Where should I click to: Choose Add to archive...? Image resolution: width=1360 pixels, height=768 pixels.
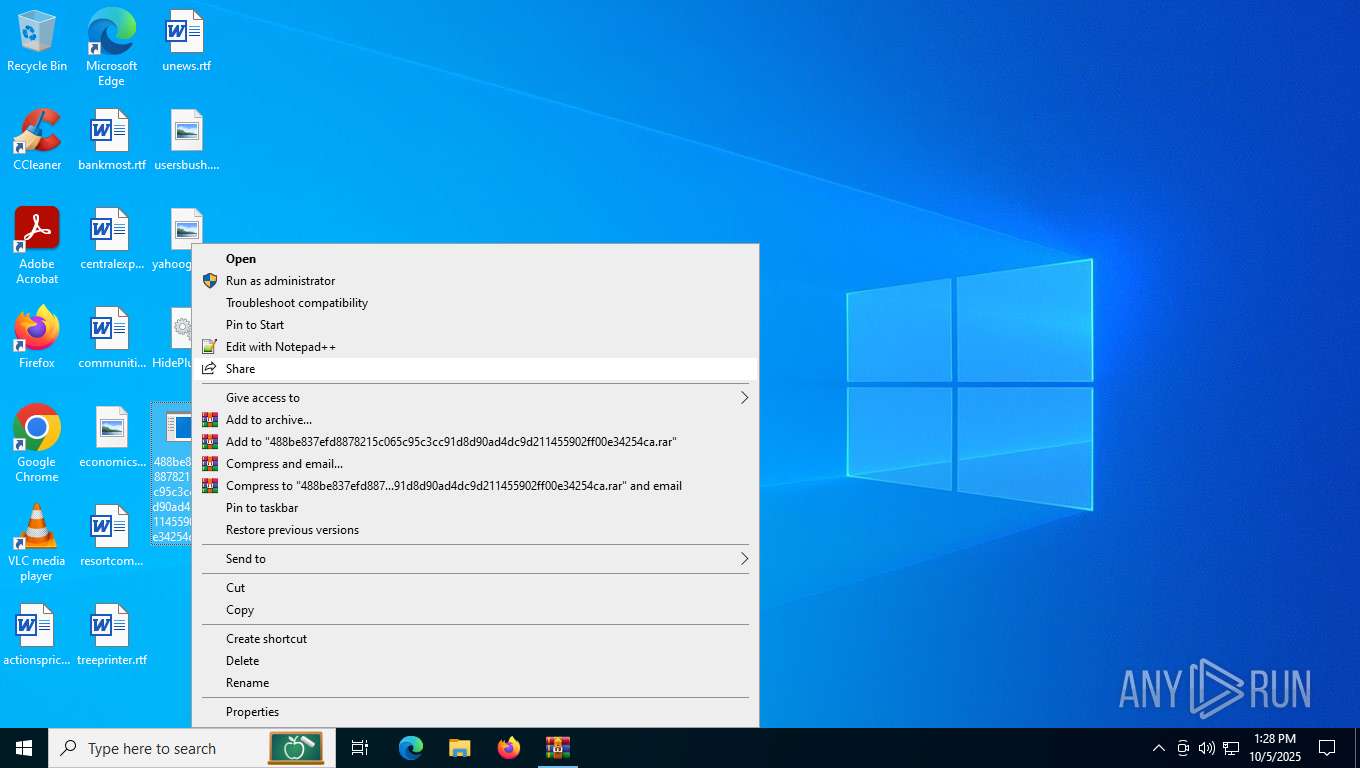[475, 420]
